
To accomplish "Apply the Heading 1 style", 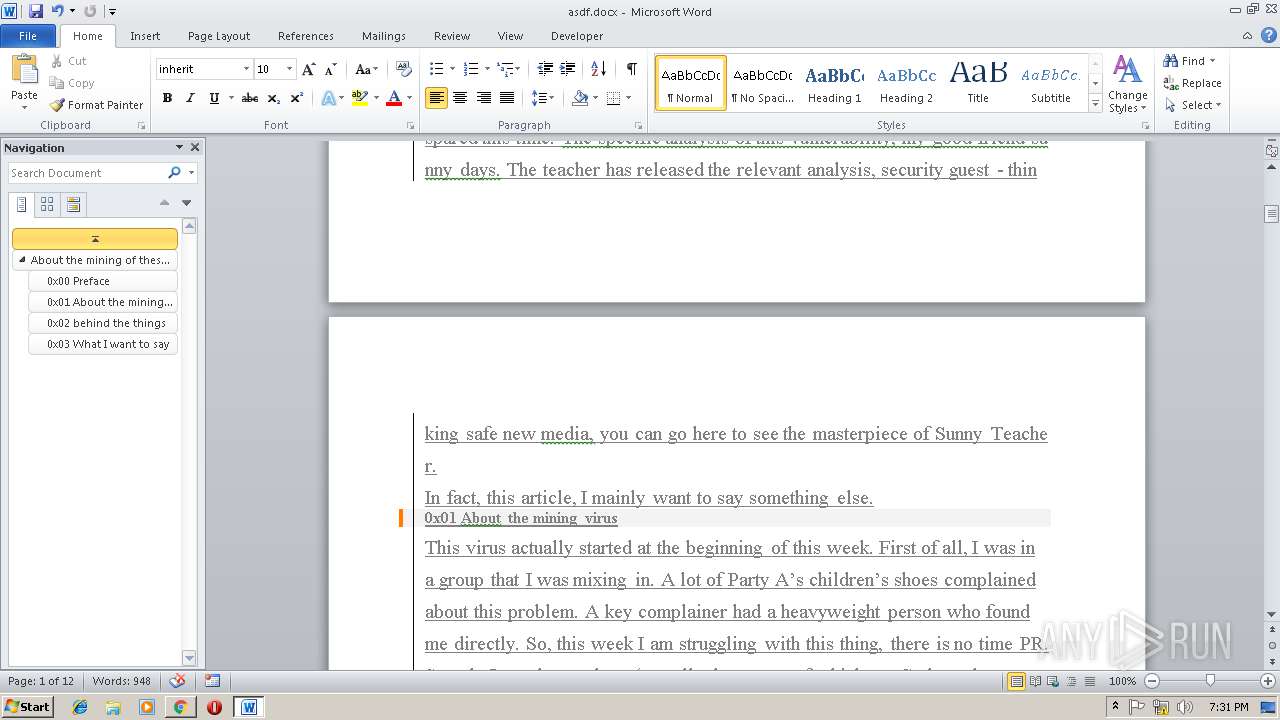I will [834, 84].
